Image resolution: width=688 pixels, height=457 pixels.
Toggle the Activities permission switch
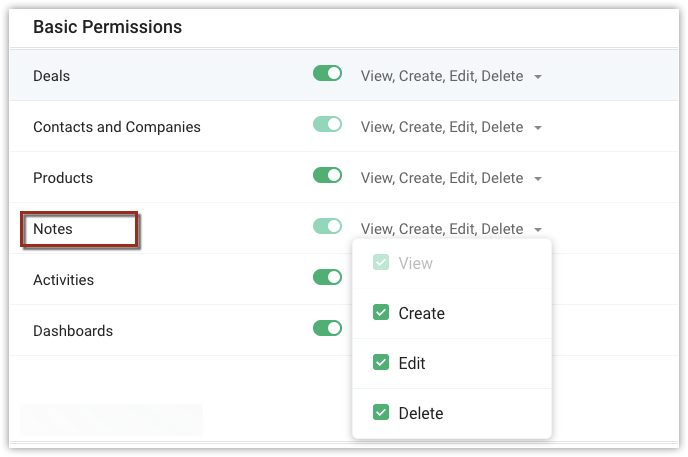(x=327, y=278)
